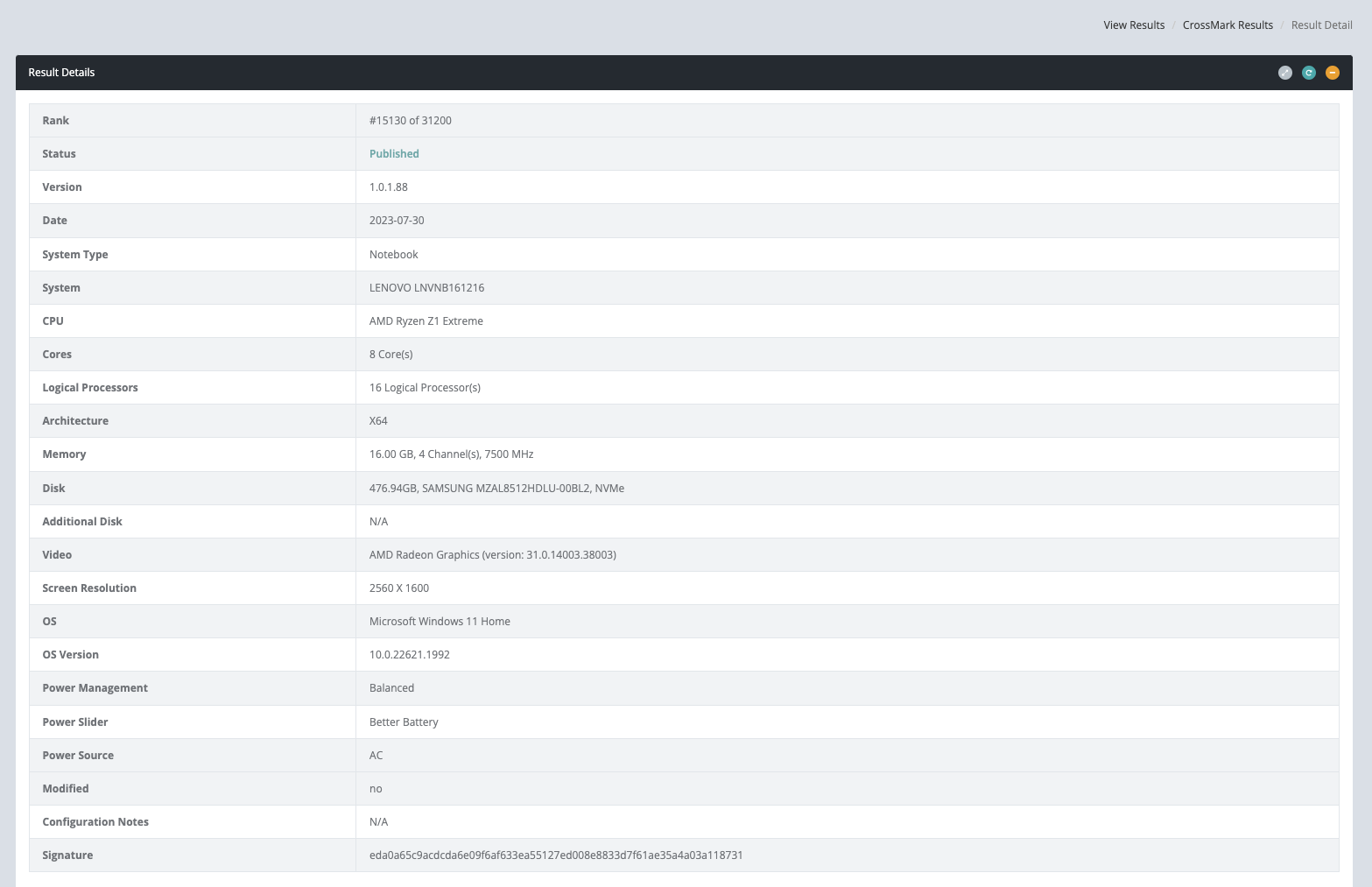Expand the Result Details panel to fullscreen
Viewport: 1372px width, 887px height.
tap(1284, 73)
